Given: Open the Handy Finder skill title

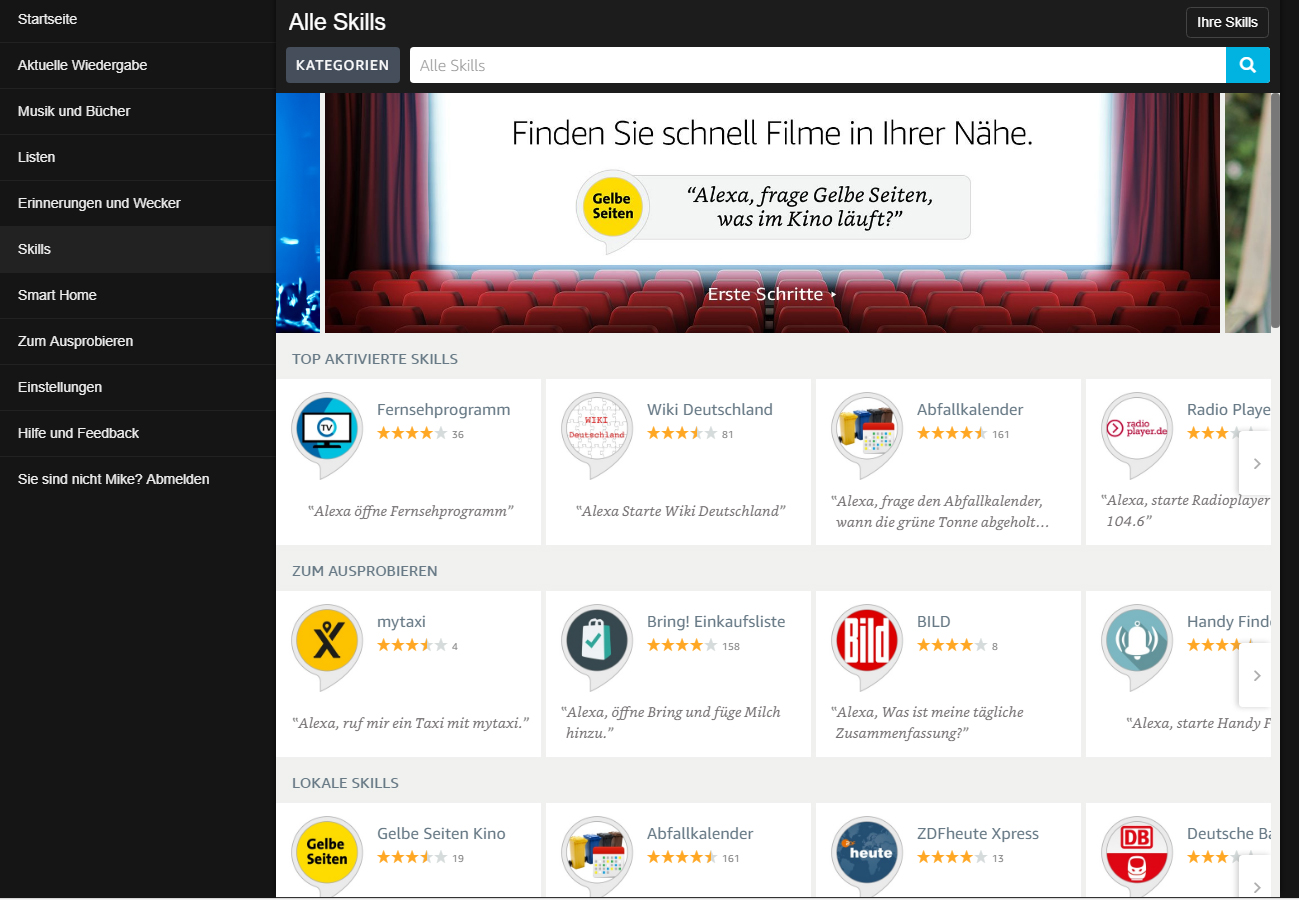Looking at the screenshot, I should coord(1228,621).
